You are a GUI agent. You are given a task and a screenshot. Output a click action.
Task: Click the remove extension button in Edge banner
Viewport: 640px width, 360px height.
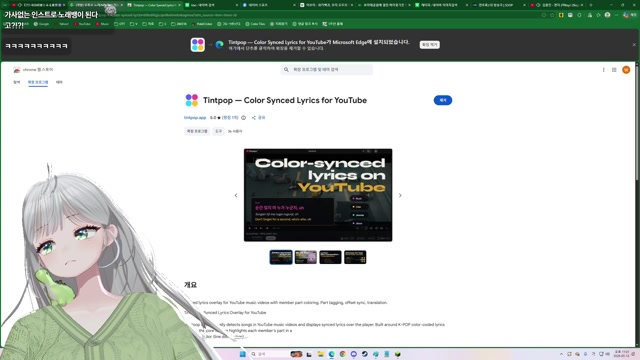tap(429, 44)
